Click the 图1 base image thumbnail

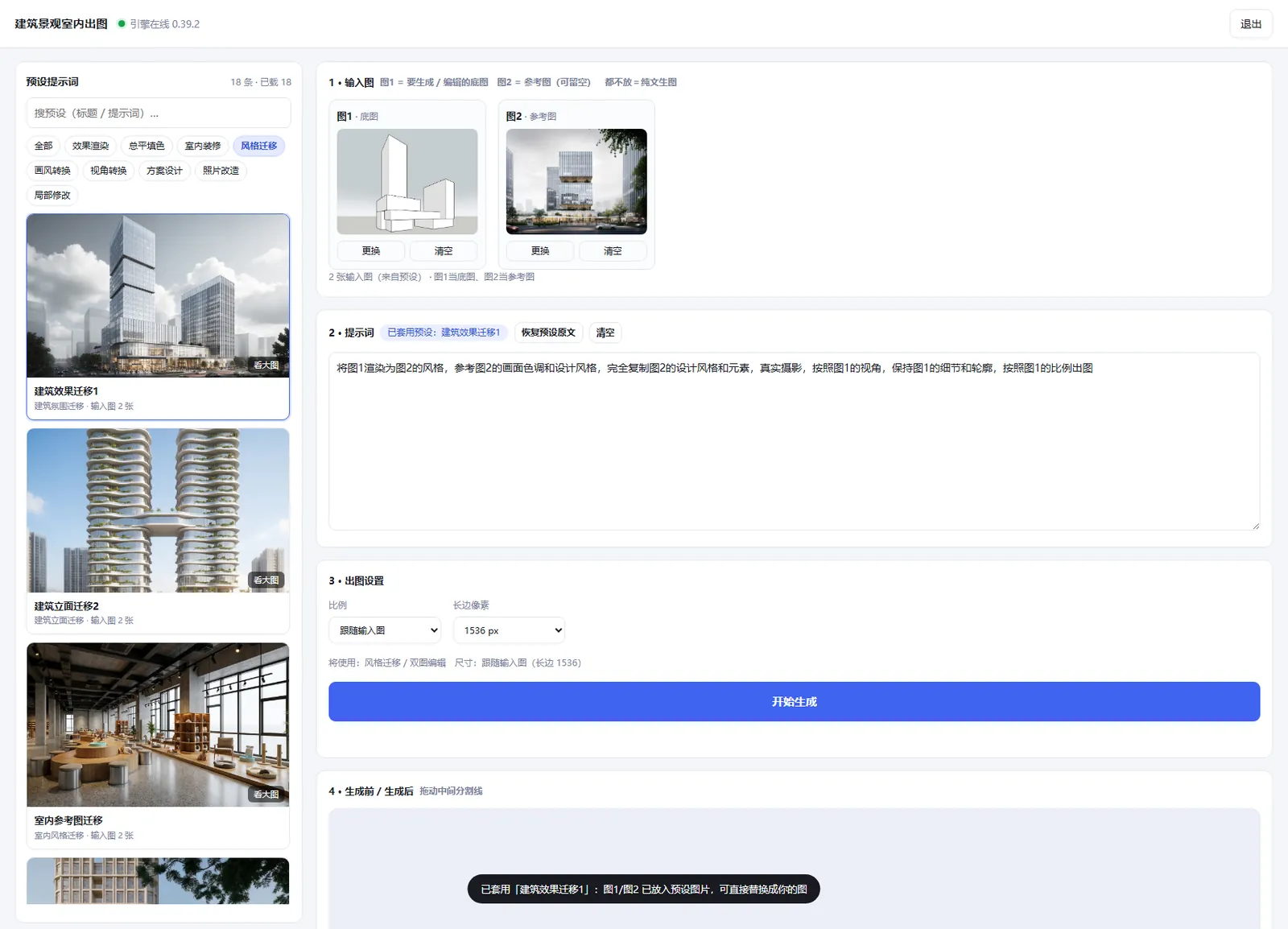407,182
